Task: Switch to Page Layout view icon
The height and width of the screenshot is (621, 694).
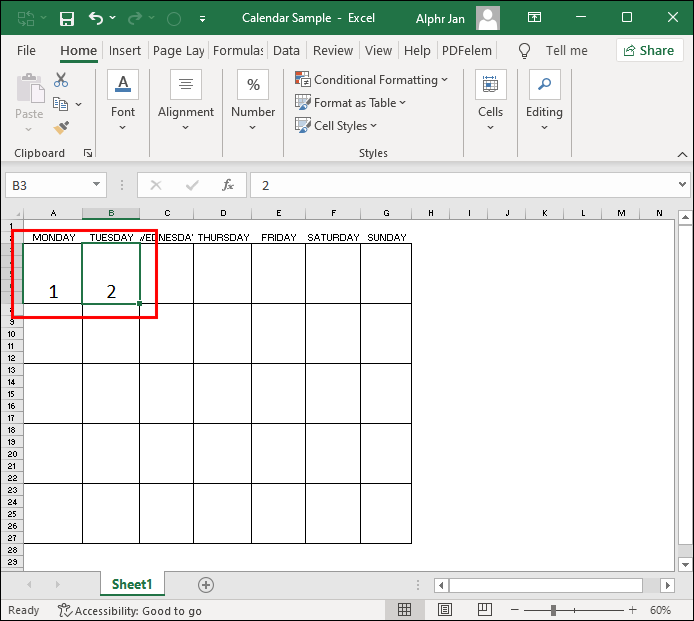Action: (x=445, y=610)
